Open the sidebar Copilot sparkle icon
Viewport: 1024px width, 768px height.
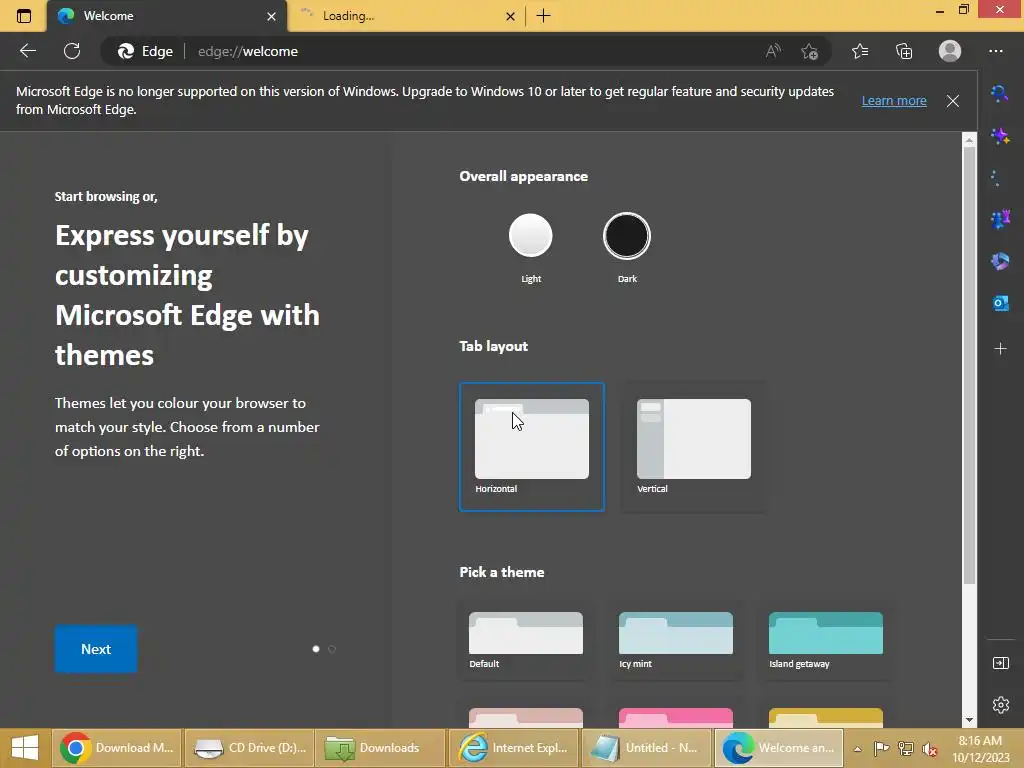pyautogui.click(x=1000, y=136)
